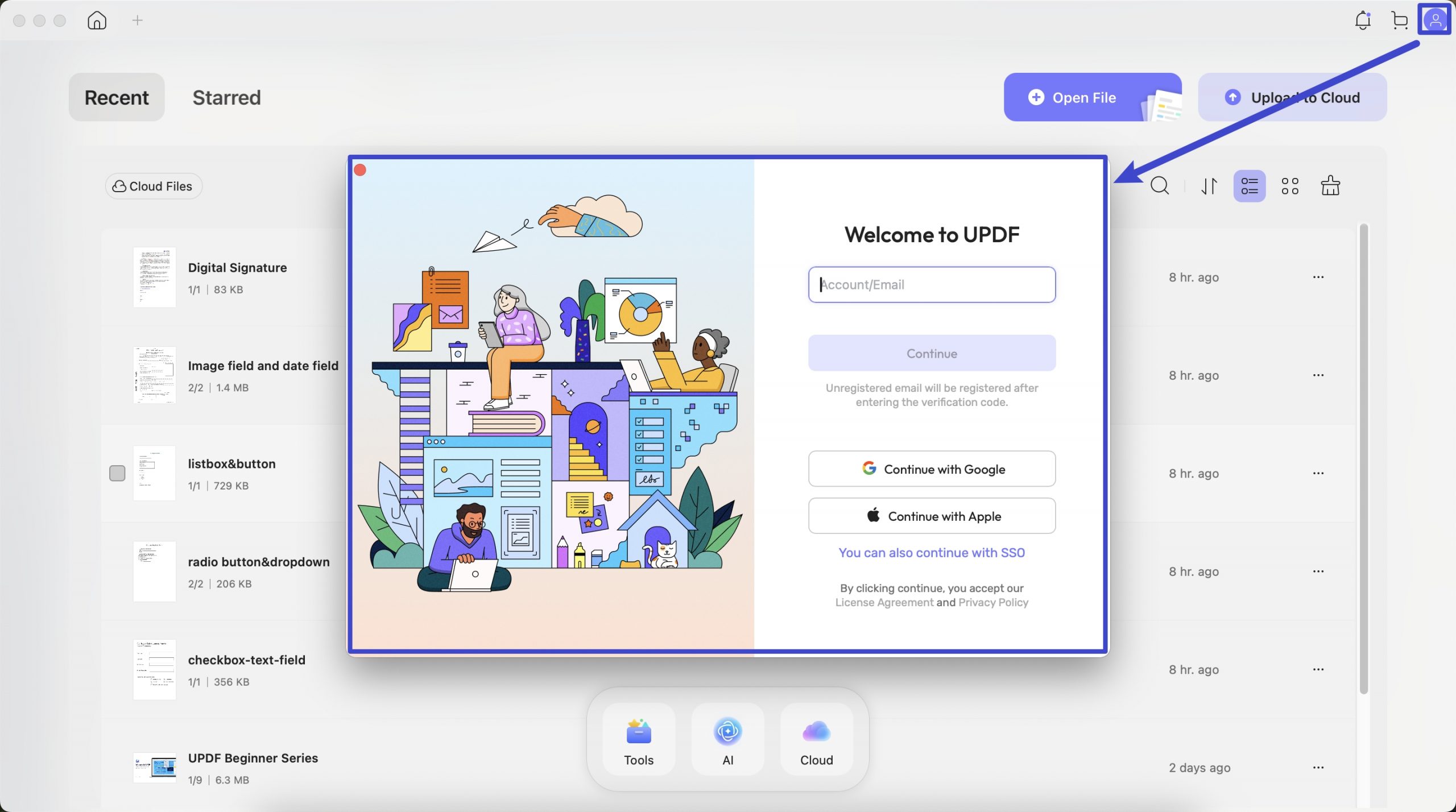Open the Image field and date field thumbnail
This screenshot has width=1456, height=812.
click(155, 375)
